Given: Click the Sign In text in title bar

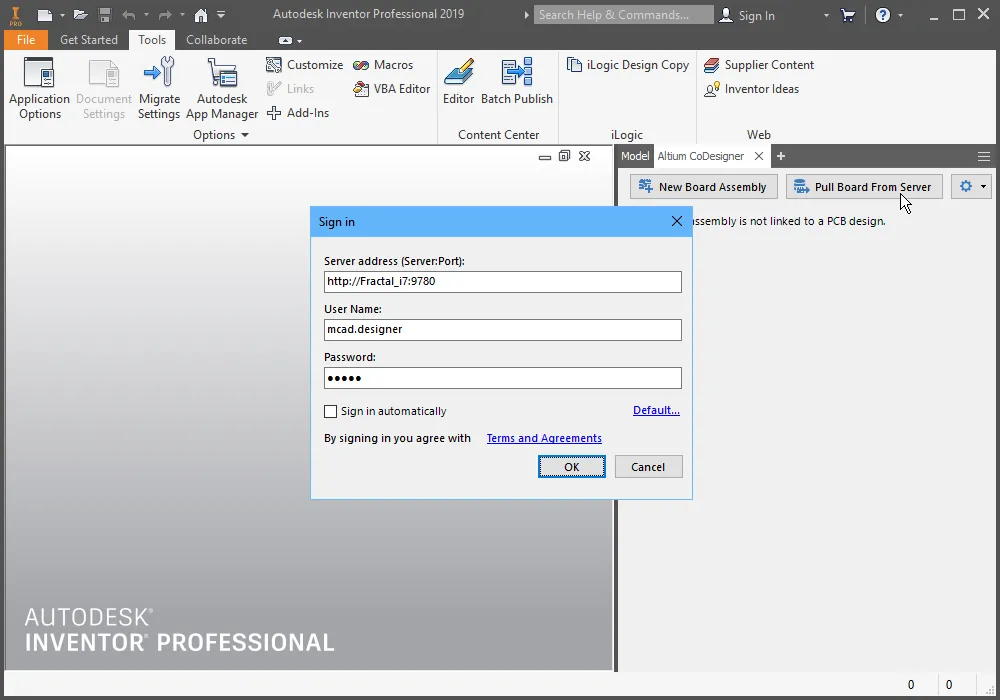Looking at the screenshot, I should 756,15.
